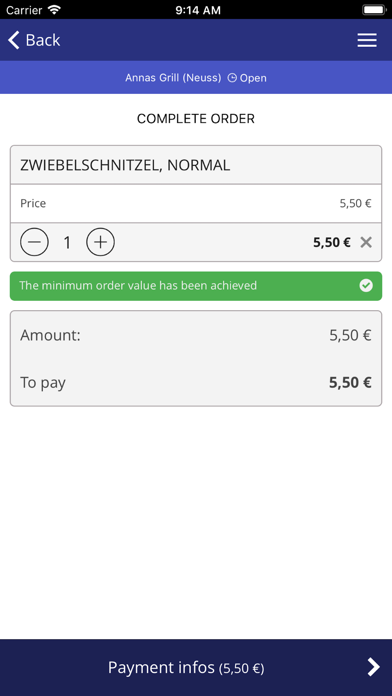Decrease quantity with the minus button
This screenshot has width=392, height=696.
tap(34, 242)
